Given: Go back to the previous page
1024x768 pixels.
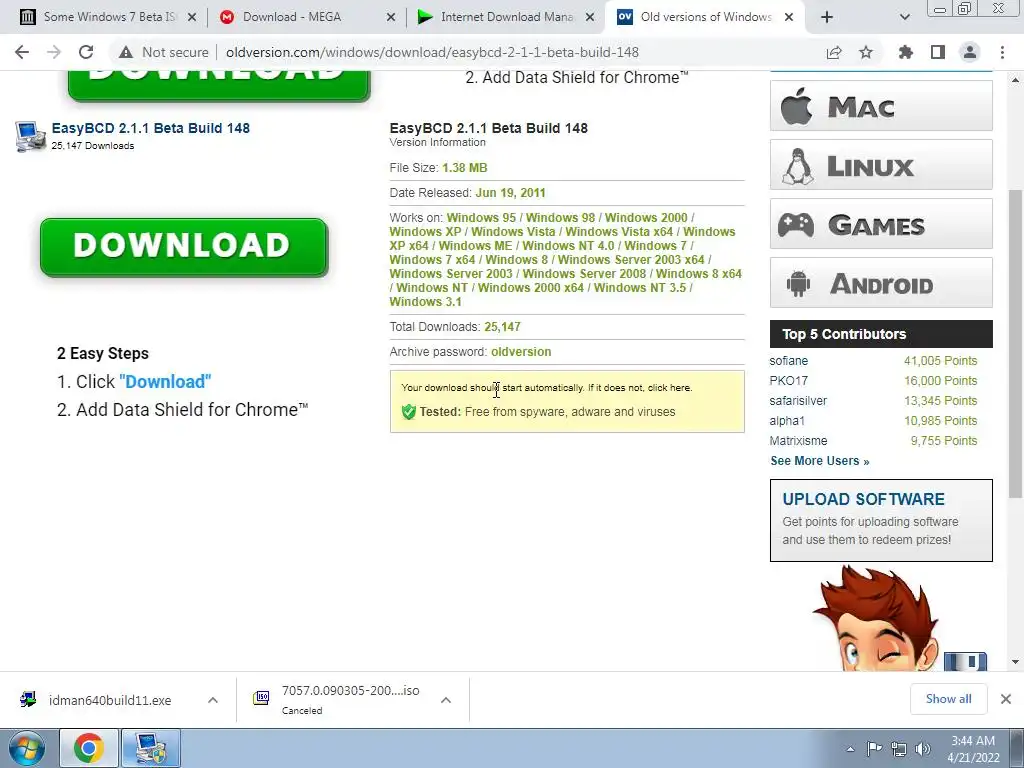Looking at the screenshot, I should [x=22, y=52].
